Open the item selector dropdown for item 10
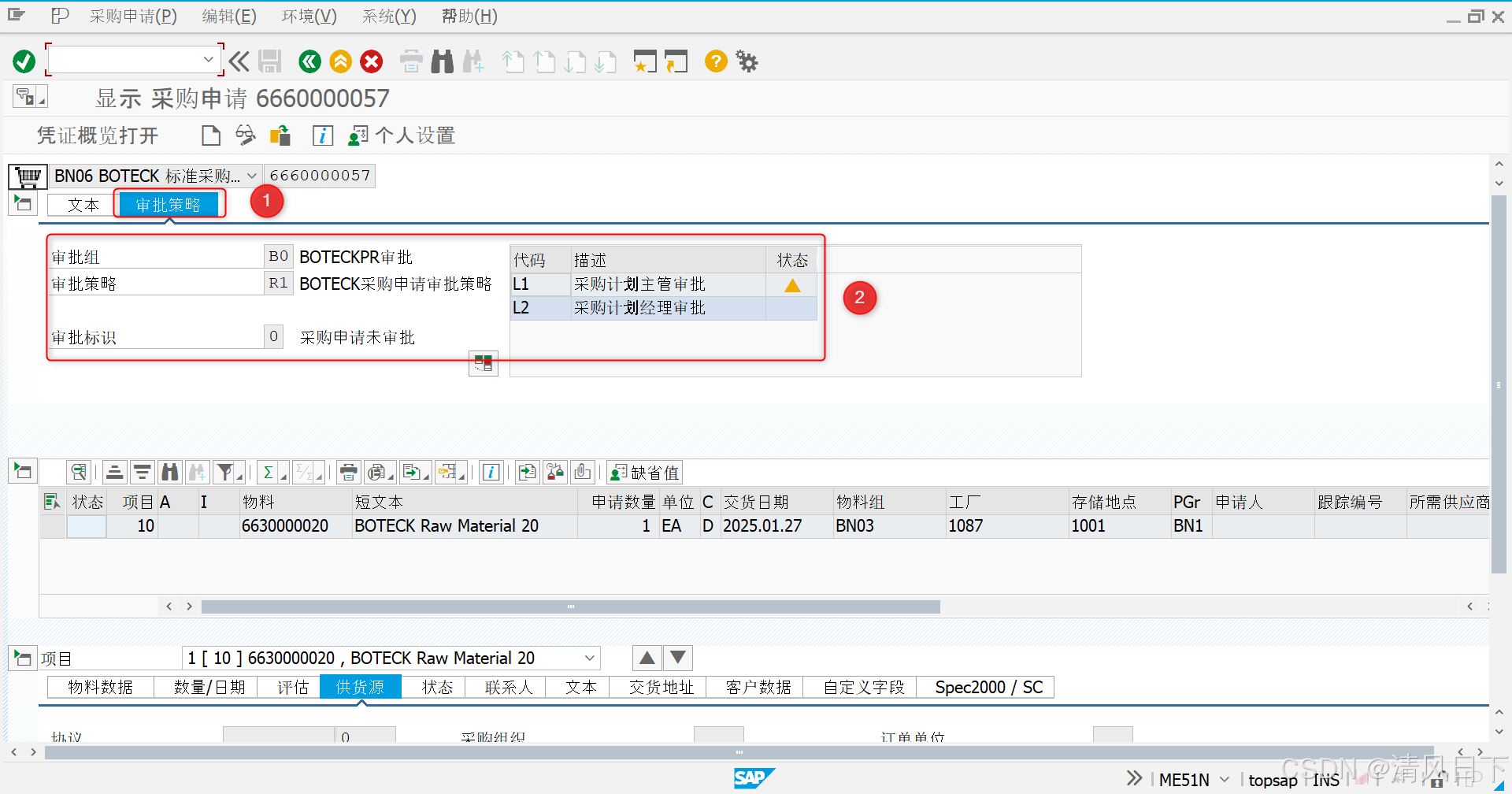This screenshot has width=1512, height=794. (590, 658)
